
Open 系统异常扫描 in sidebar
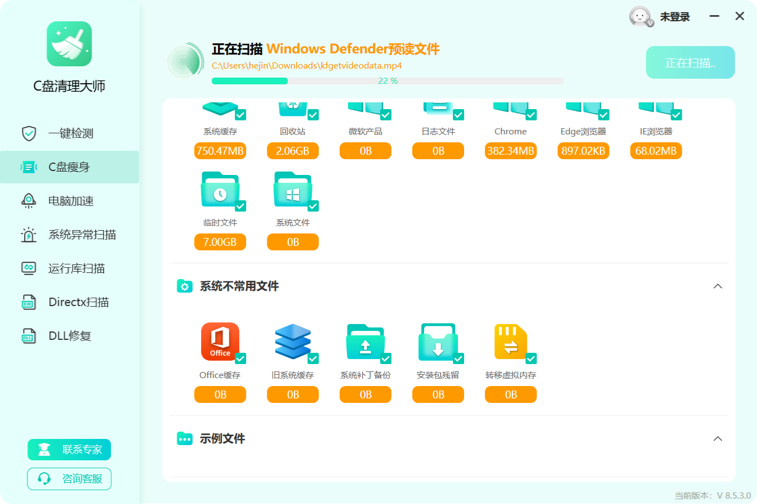coord(70,235)
